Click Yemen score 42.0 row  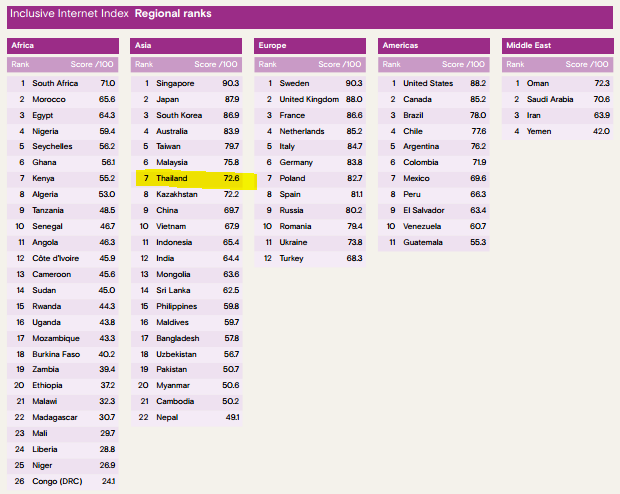[558, 131]
